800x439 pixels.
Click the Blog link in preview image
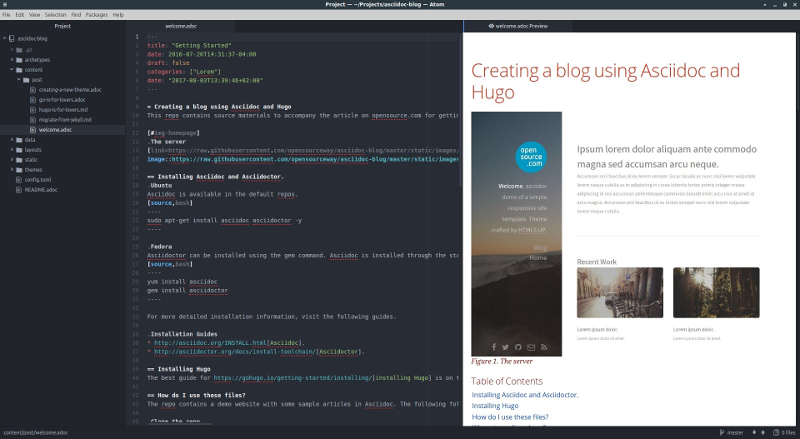(540, 248)
